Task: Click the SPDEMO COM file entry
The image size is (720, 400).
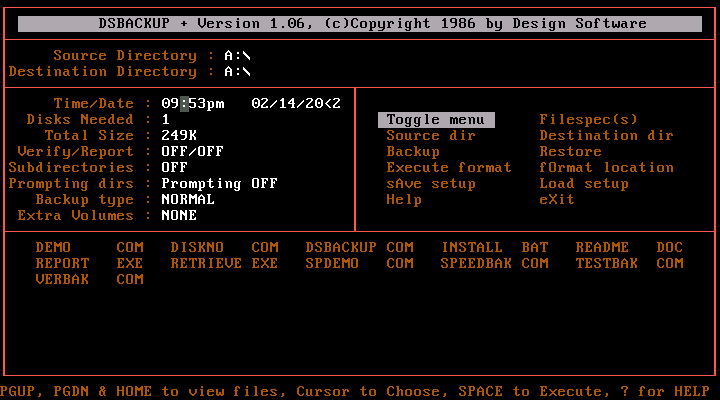Action: [360, 264]
